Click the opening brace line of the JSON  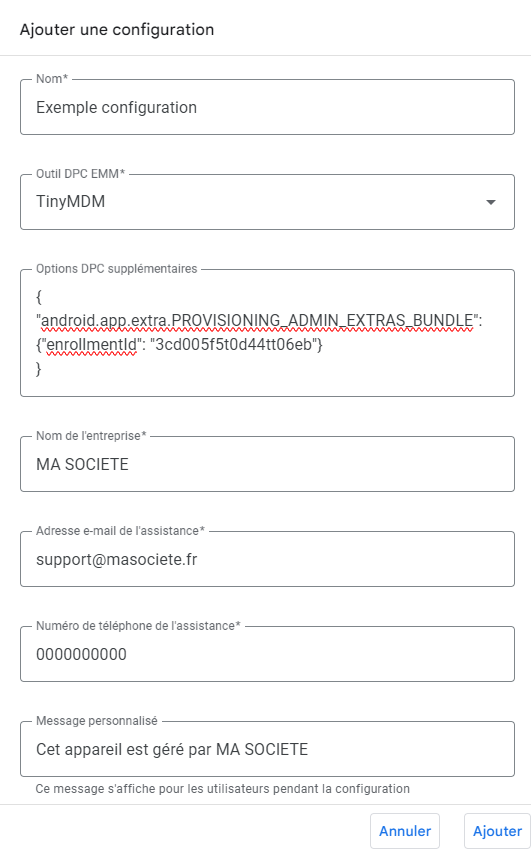click(x=39, y=297)
